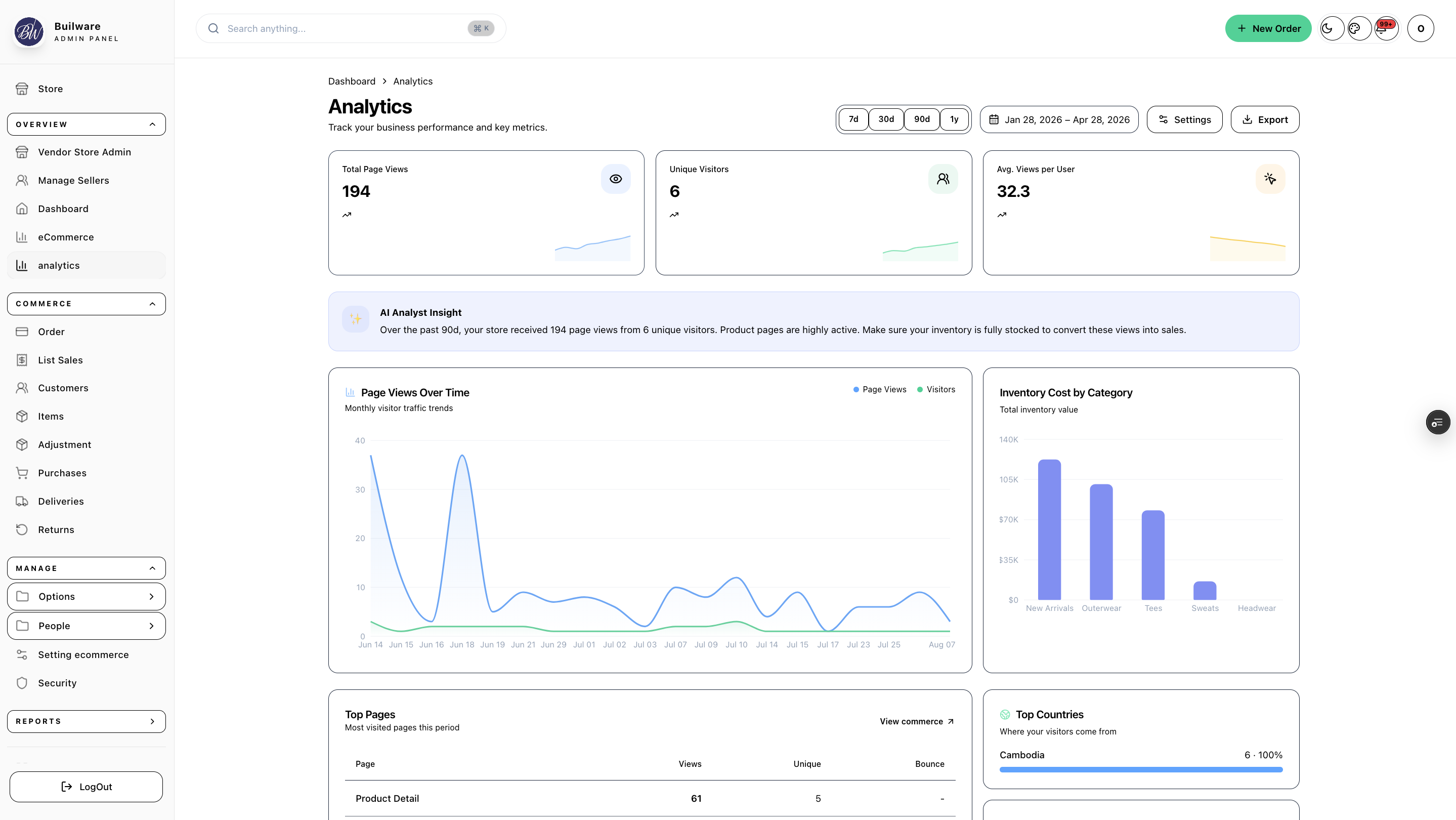Open notifications bell with 99+ badge
Screen dimensions: 1456x820
1386,28
